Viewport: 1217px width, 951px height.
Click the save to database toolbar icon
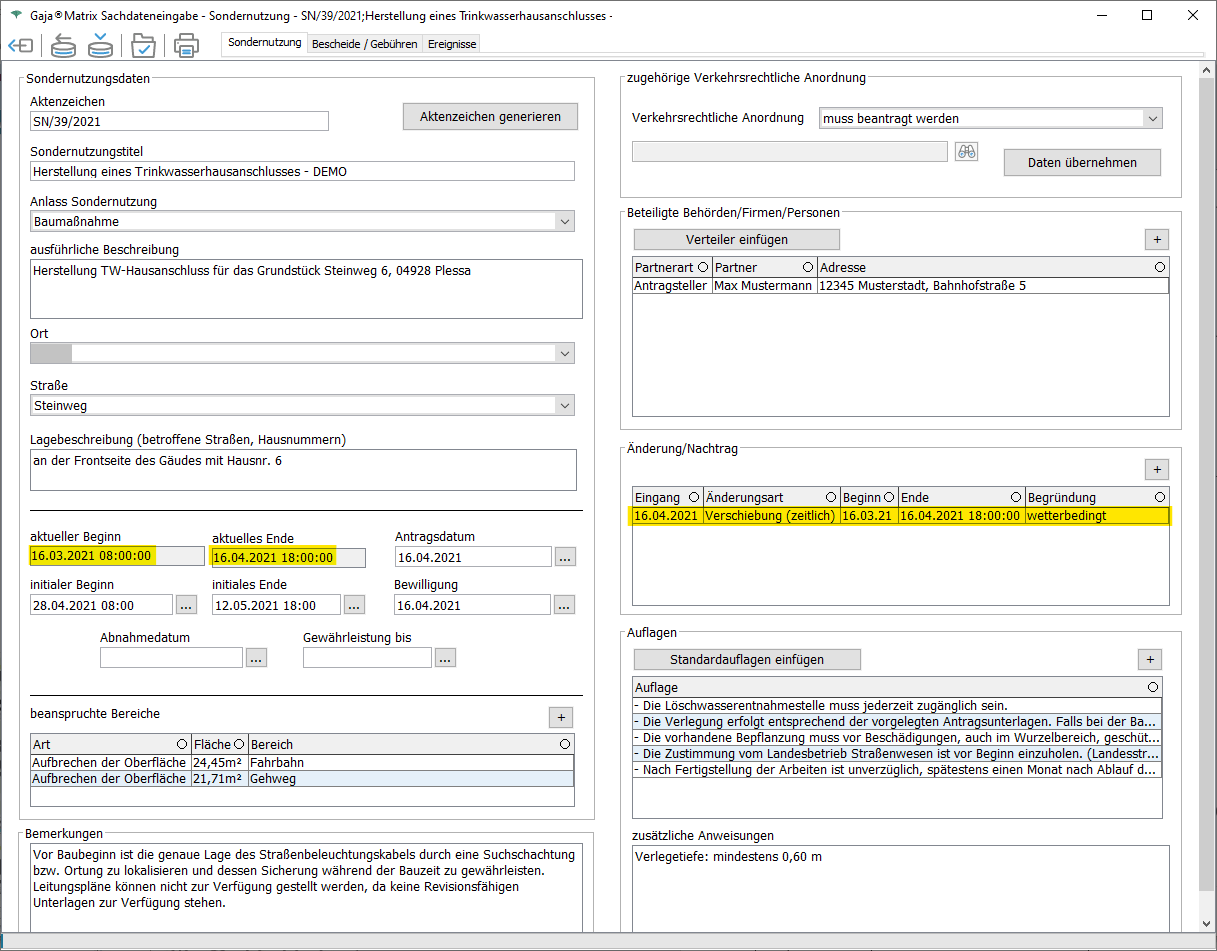click(100, 46)
